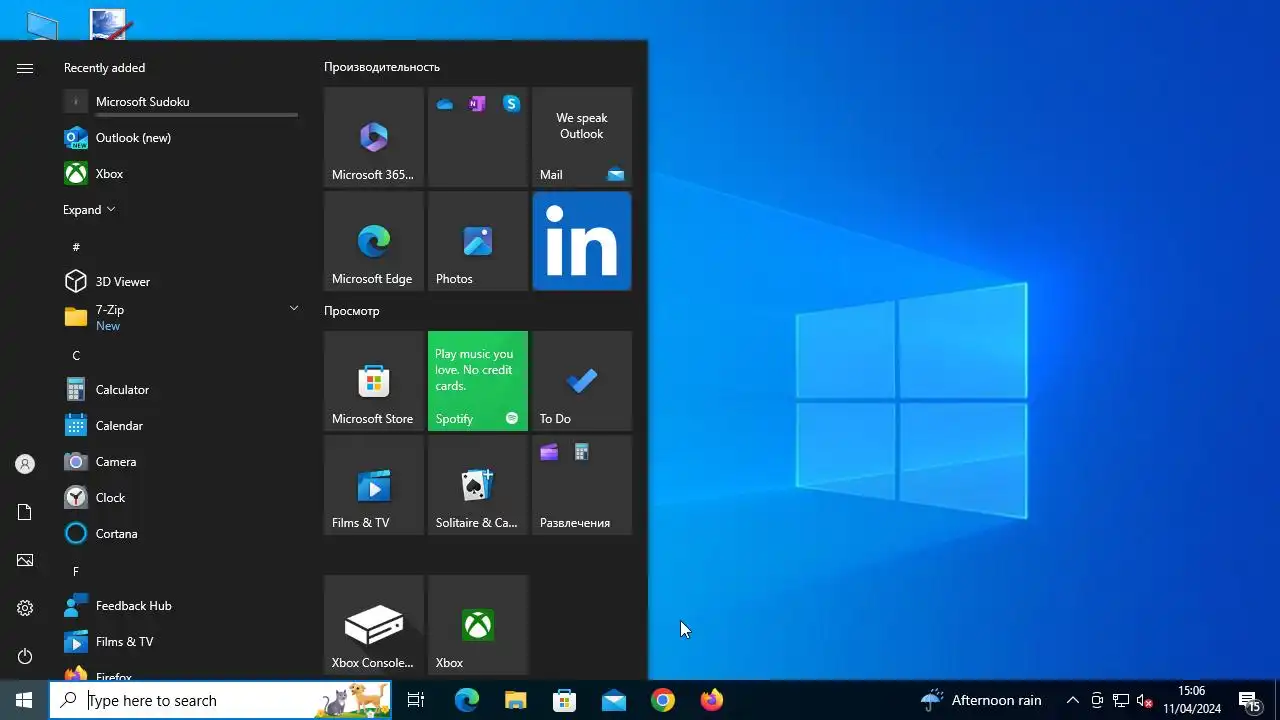Viewport: 1280px width, 720px height.
Task: Click the F letter index header
Action: [x=76, y=571]
